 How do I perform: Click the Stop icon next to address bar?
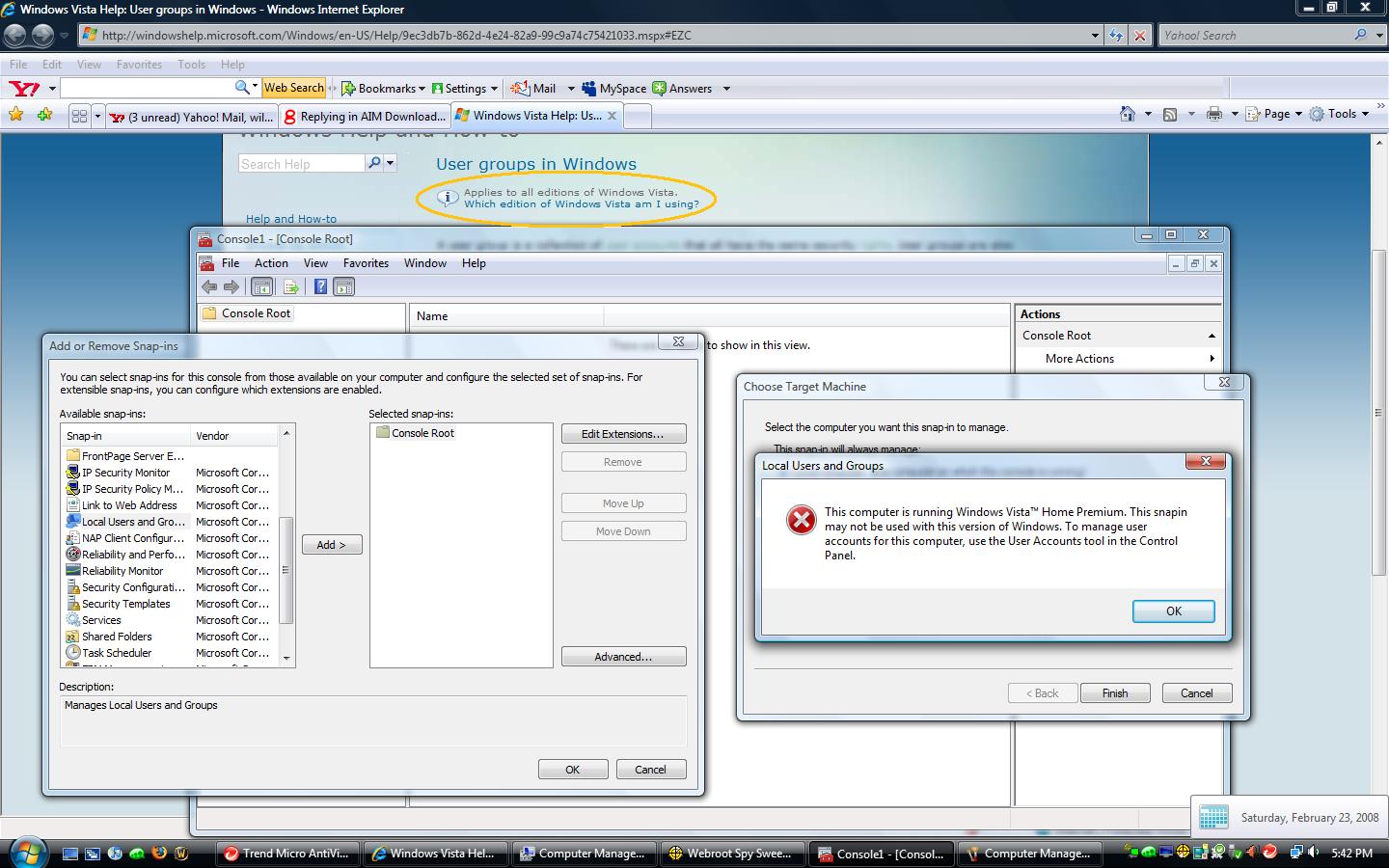coord(1139,36)
